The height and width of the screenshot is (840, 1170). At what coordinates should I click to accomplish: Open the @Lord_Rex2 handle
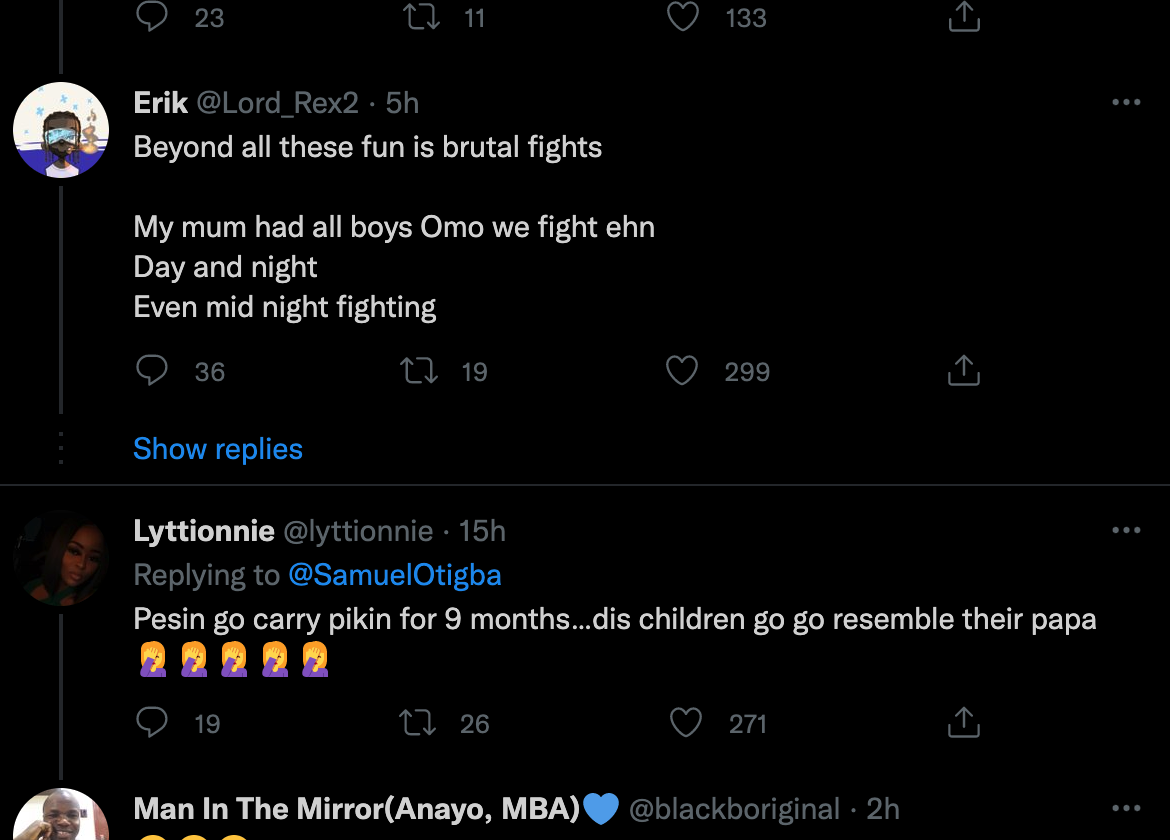[x=278, y=103]
